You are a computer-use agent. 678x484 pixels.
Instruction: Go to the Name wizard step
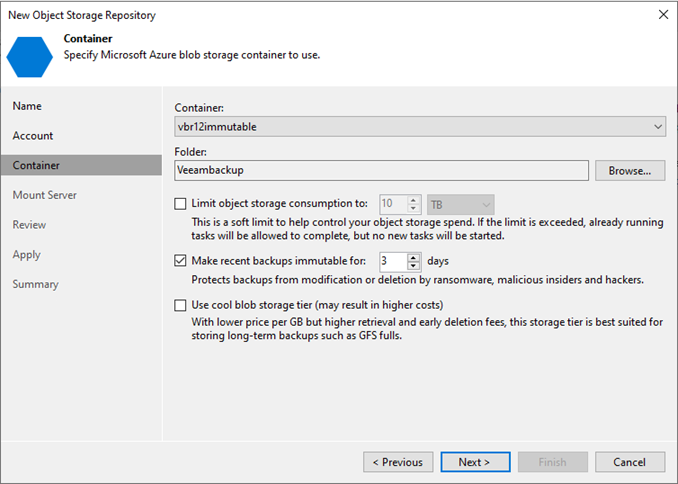click(27, 106)
